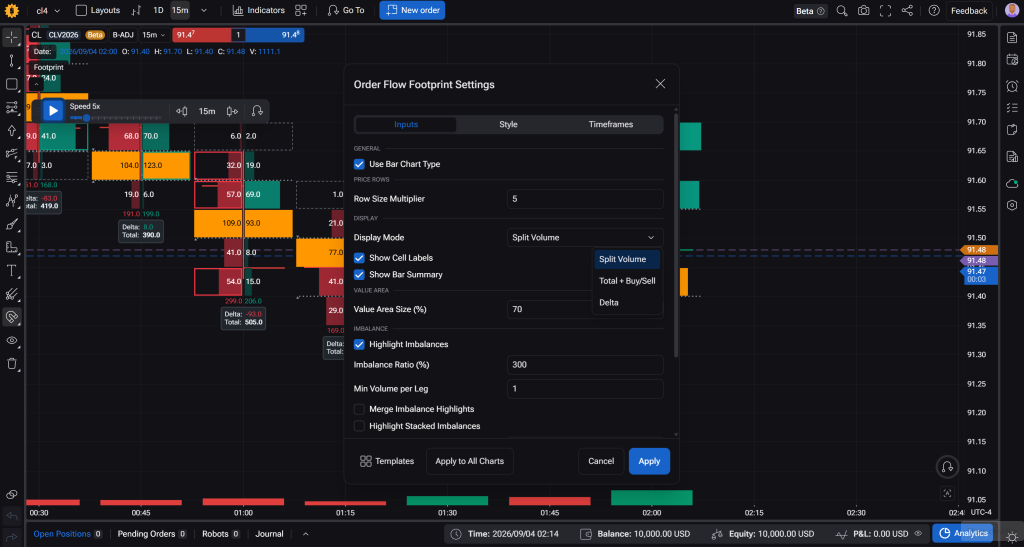Viewport: 1024px width, 547px height.
Task: Click the user profile avatar
Action: tap(1011, 10)
